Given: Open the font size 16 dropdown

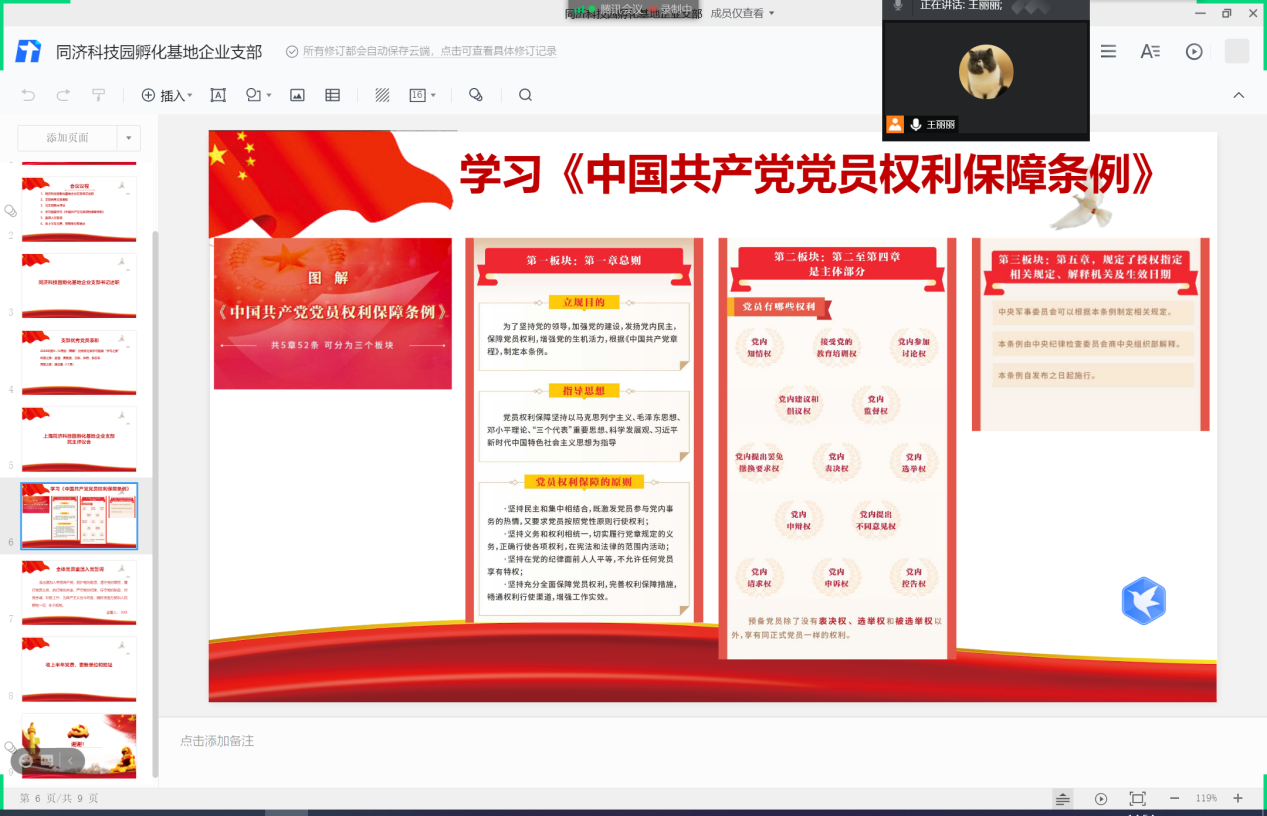Looking at the screenshot, I should coord(422,95).
